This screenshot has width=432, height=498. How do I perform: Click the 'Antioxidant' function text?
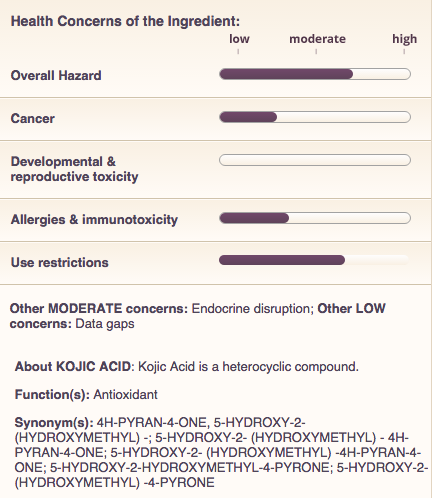pyautogui.click(x=125, y=394)
